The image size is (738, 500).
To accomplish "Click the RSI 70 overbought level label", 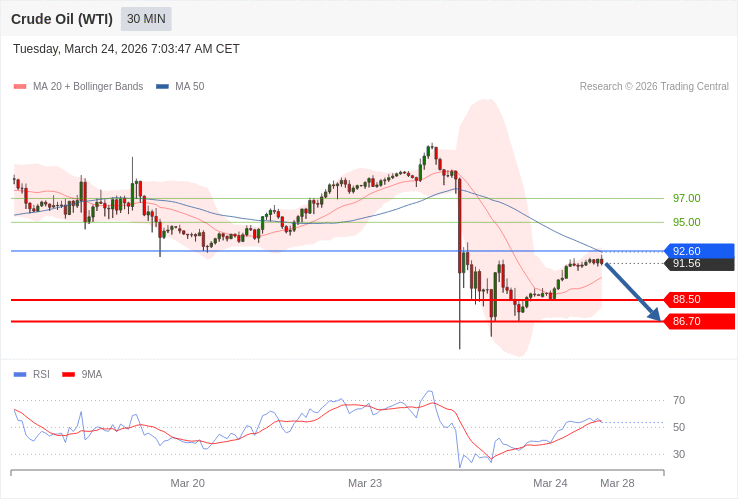I will 679,400.
